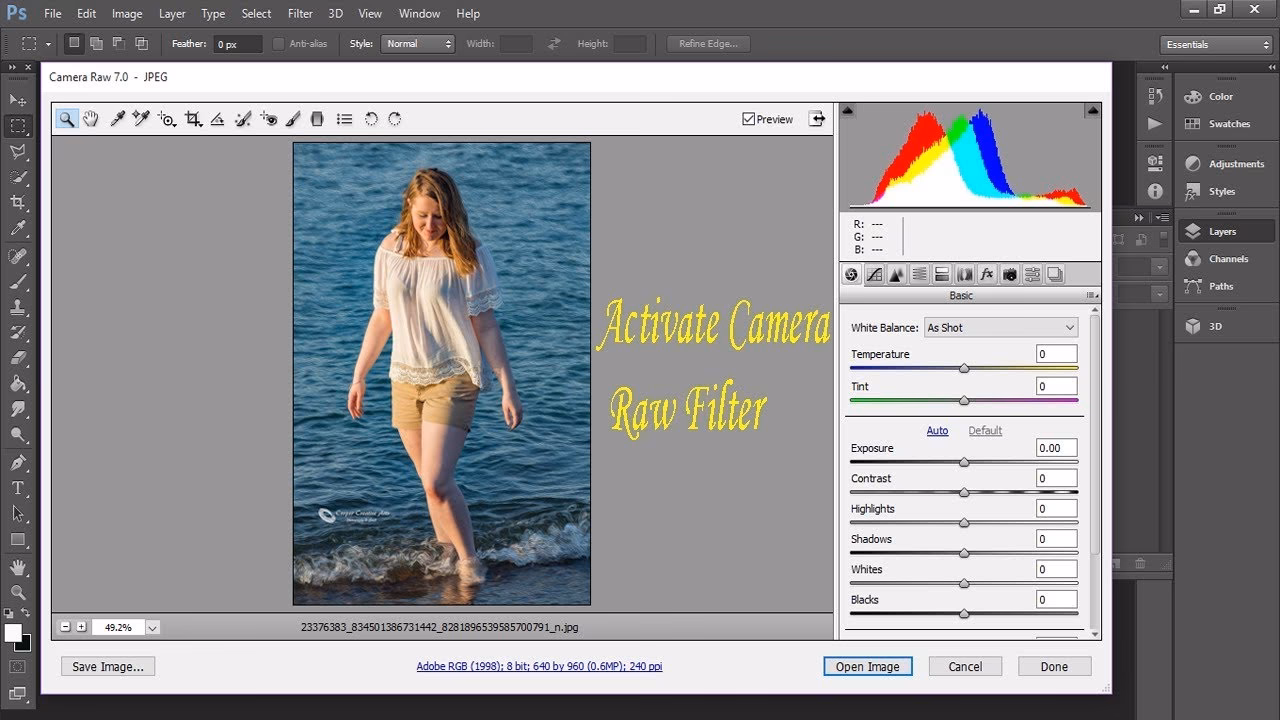Image resolution: width=1280 pixels, height=720 pixels.
Task: Open the zoom level dropdown
Action: (151, 627)
